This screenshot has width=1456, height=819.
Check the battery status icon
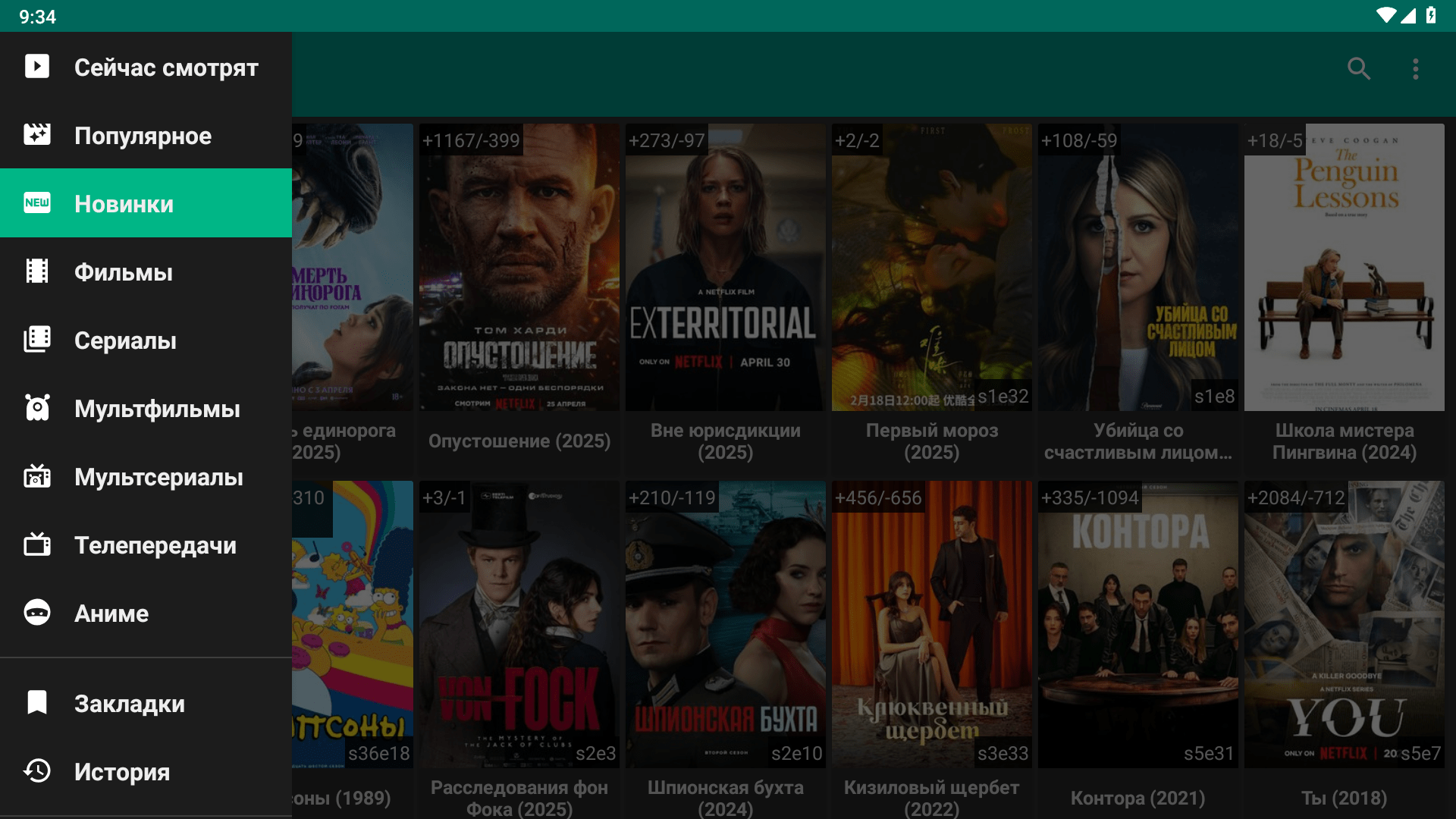[x=1430, y=15]
